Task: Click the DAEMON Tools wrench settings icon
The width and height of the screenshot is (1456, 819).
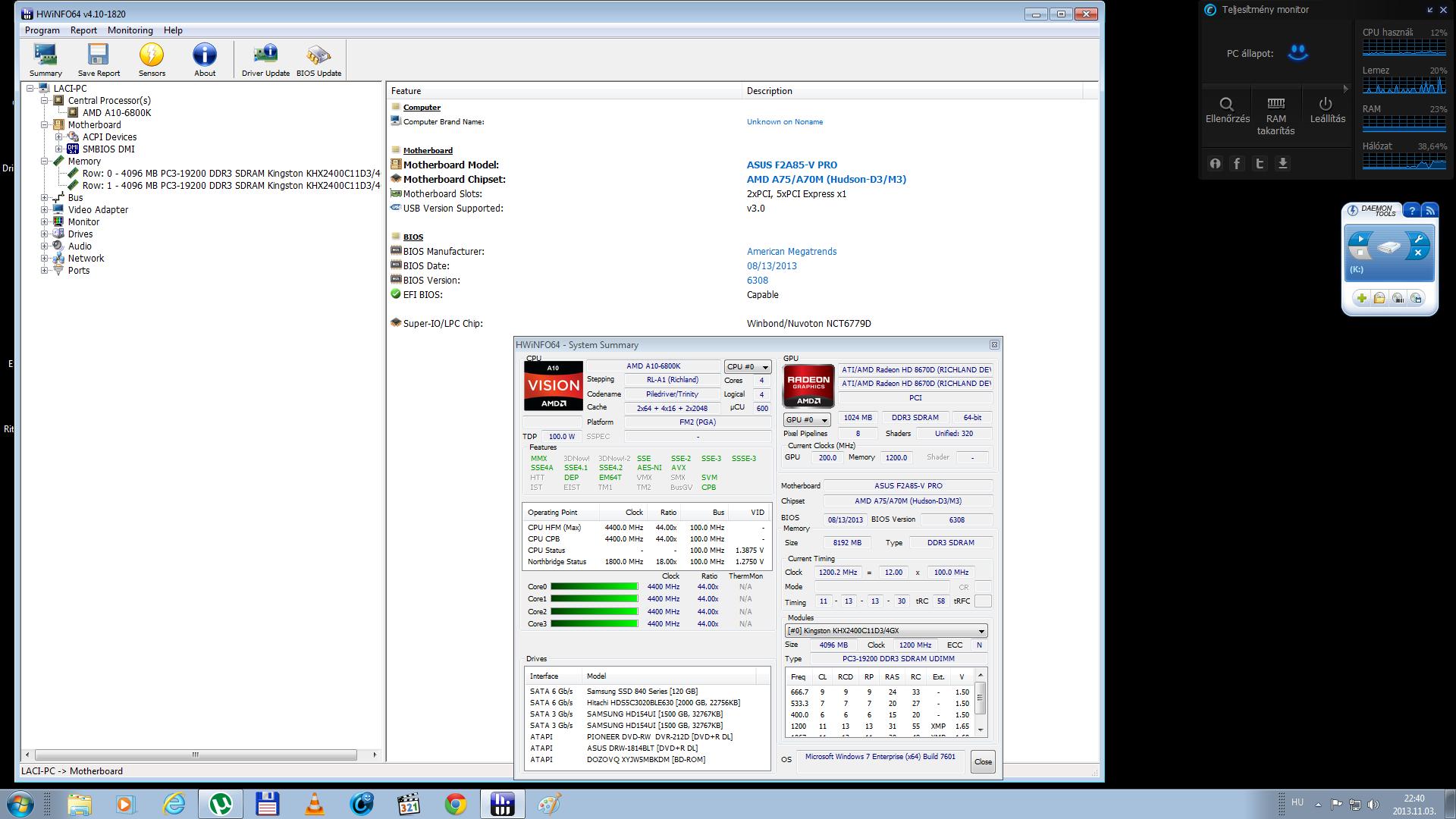Action: pos(1417,239)
